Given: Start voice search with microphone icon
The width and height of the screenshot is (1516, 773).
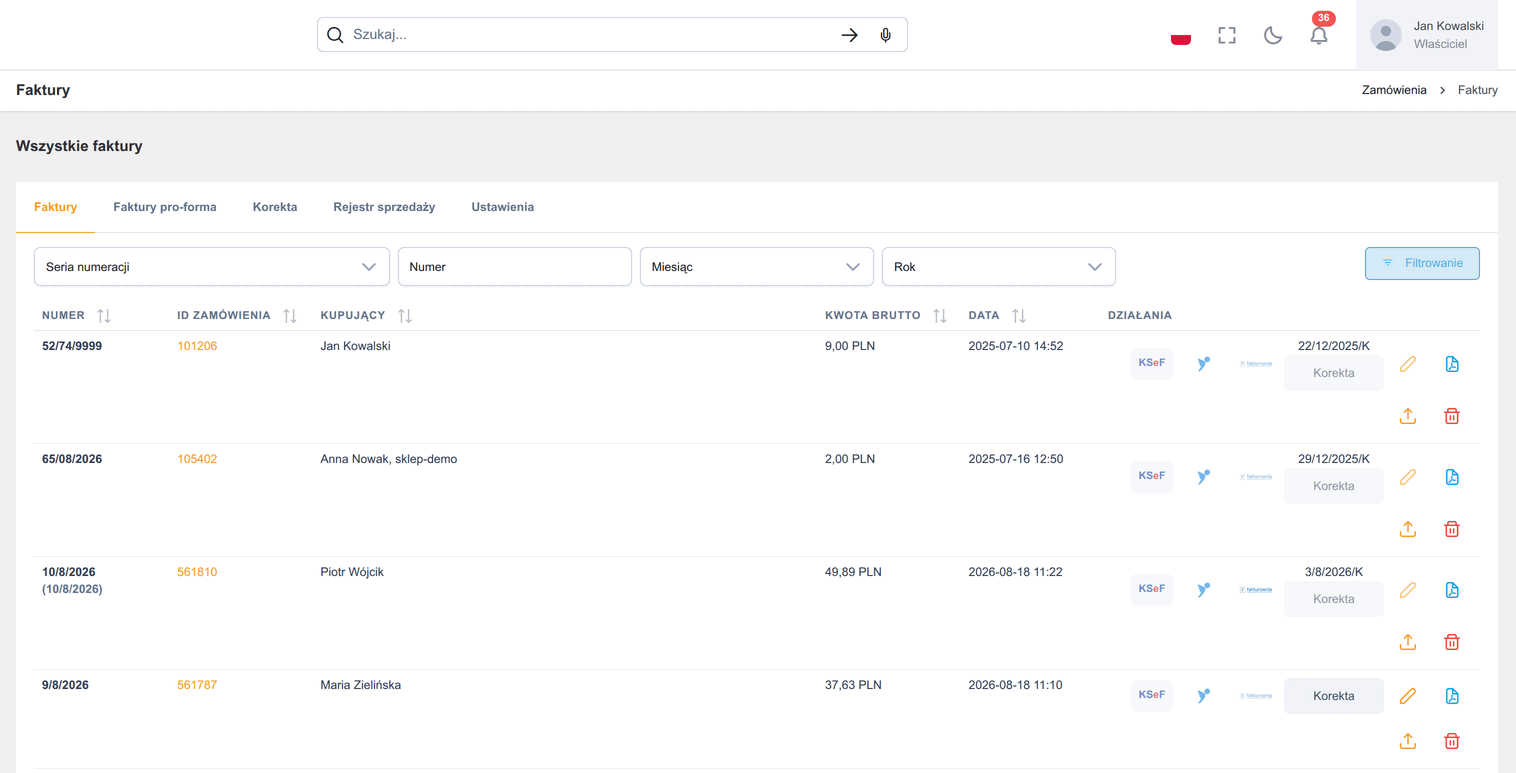Looking at the screenshot, I should coord(886,35).
